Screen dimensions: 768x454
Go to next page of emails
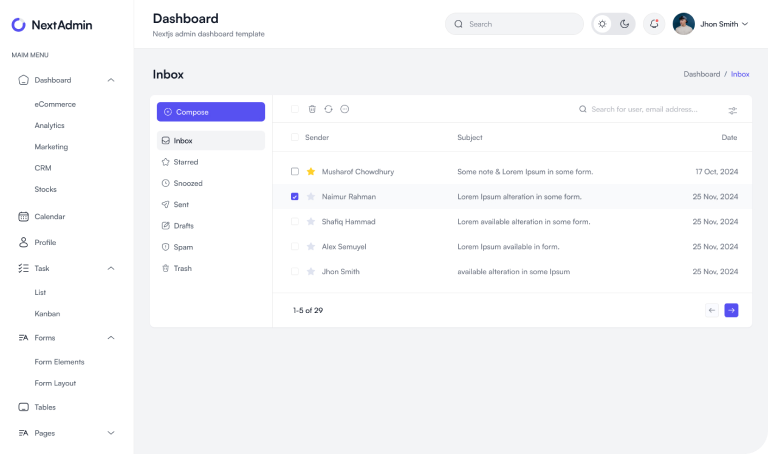click(x=731, y=310)
